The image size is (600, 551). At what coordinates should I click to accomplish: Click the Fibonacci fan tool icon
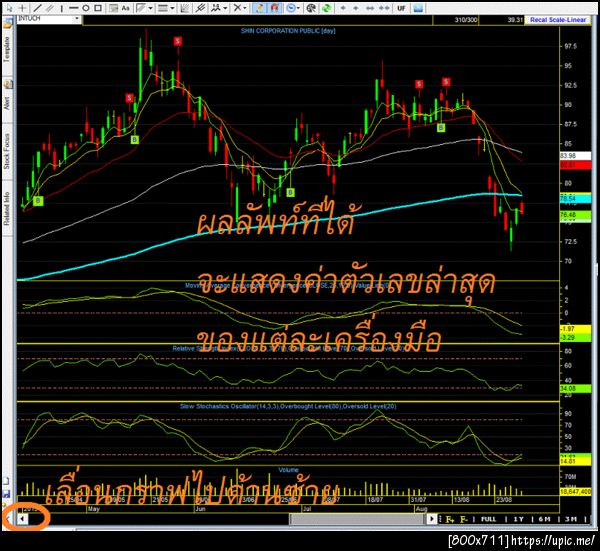(141, 8)
